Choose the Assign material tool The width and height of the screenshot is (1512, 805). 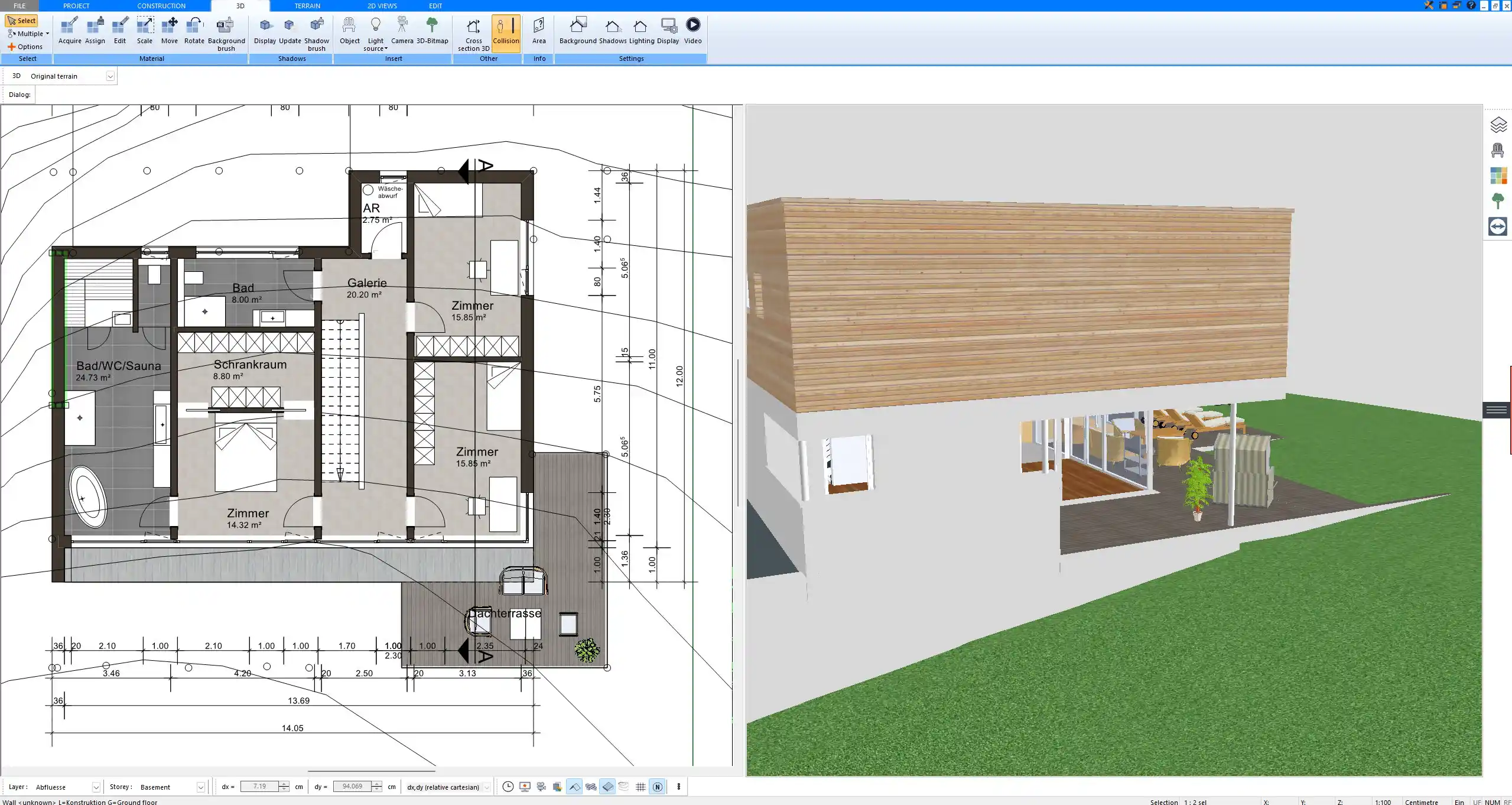coord(95,31)
